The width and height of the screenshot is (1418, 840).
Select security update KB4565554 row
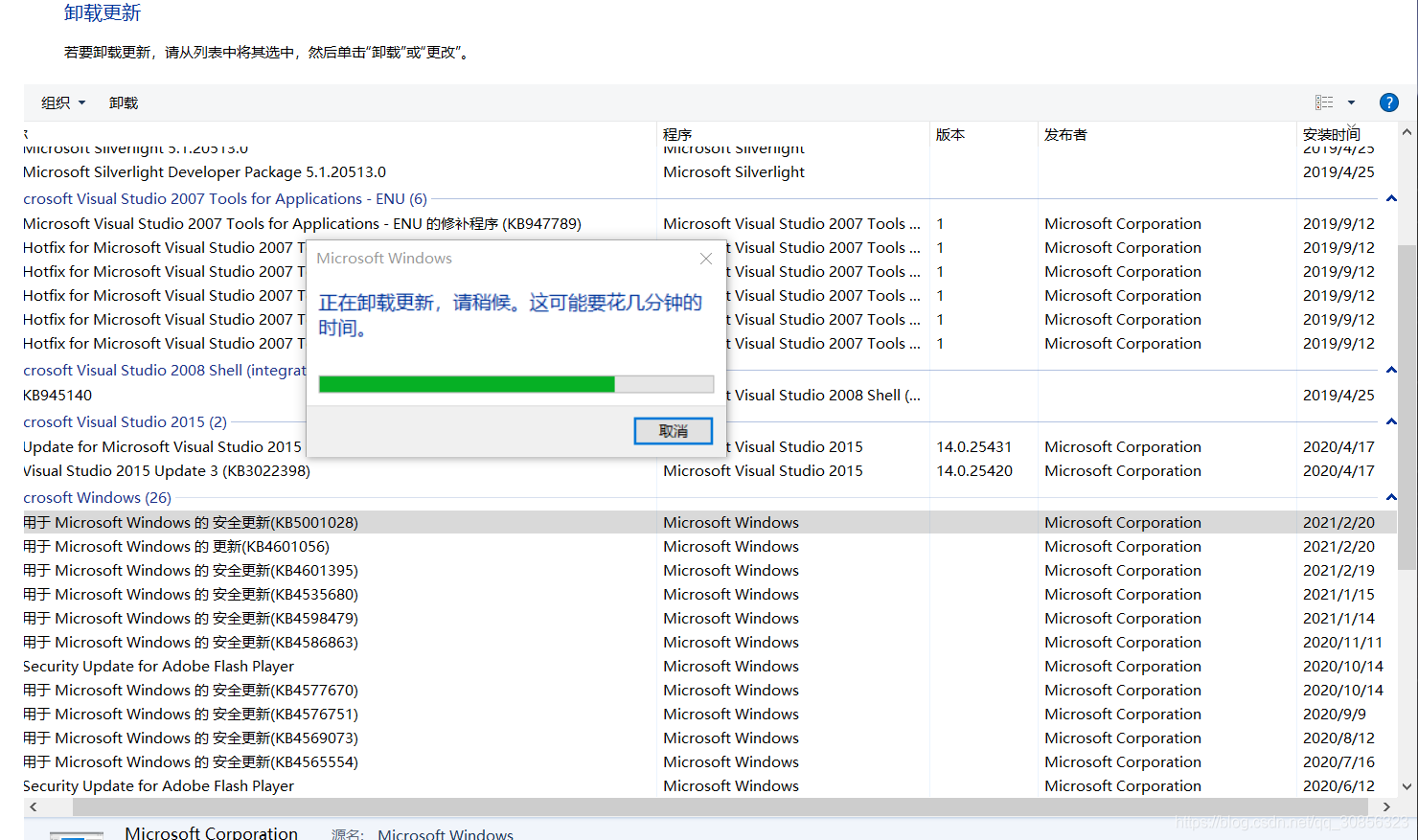[x=709, y=762]
